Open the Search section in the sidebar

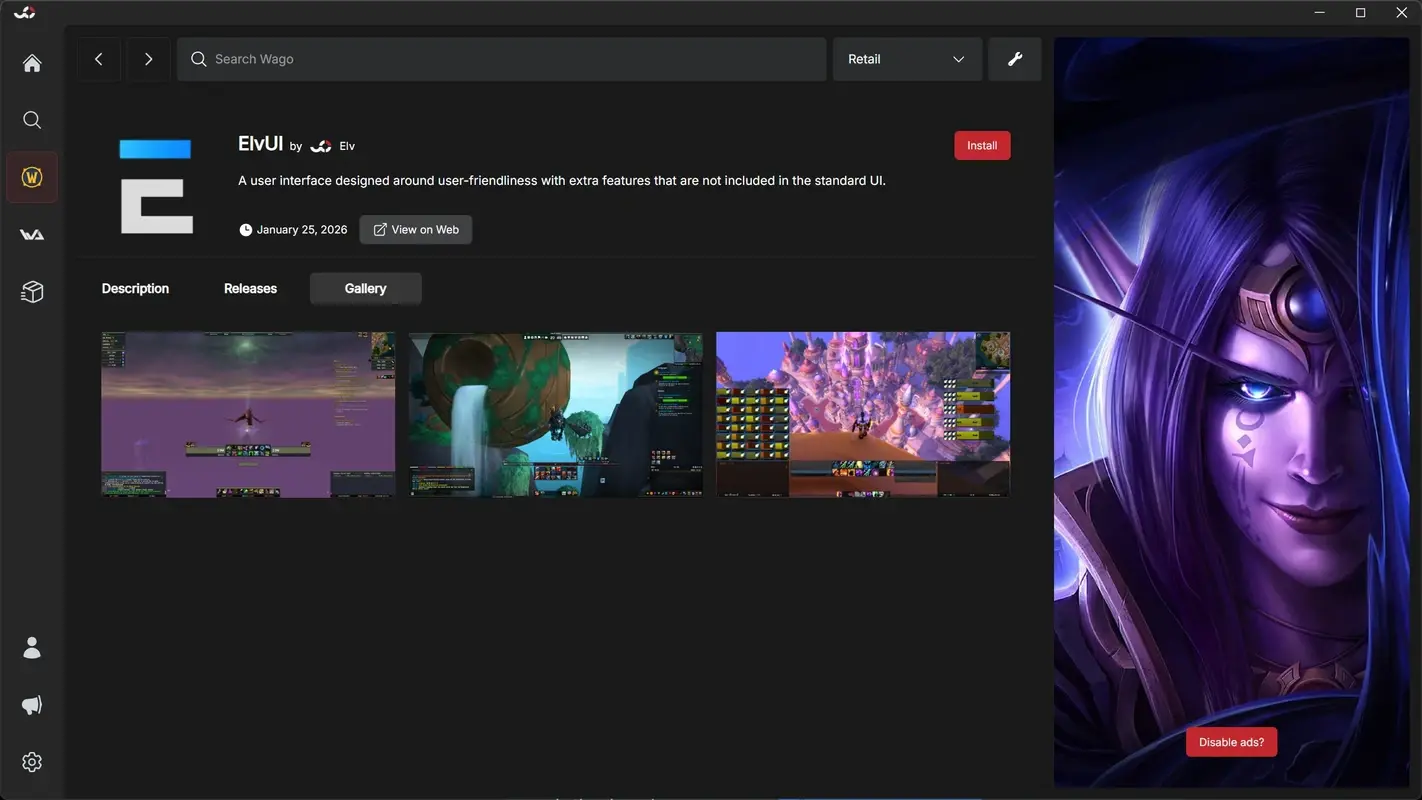click(31, 119)
